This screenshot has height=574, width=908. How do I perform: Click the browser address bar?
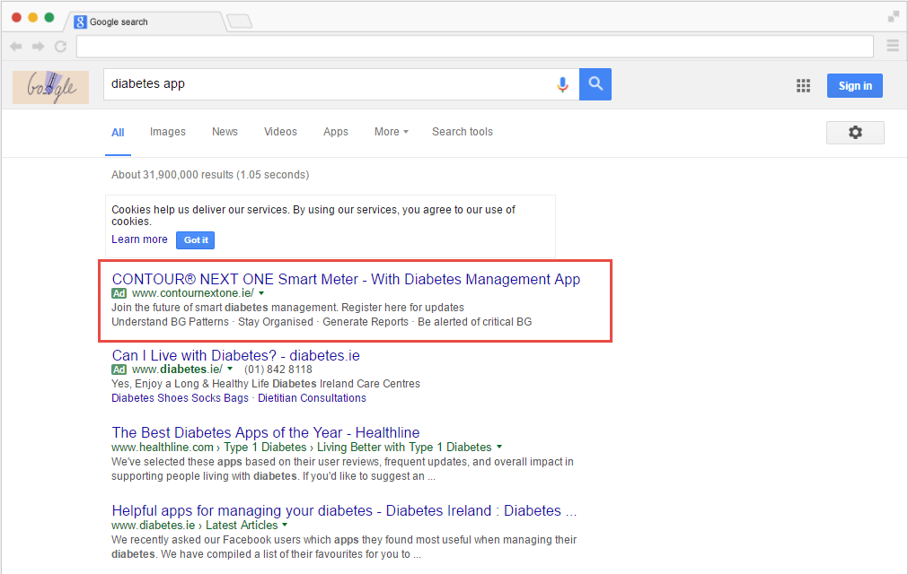(x=475, y=46)
